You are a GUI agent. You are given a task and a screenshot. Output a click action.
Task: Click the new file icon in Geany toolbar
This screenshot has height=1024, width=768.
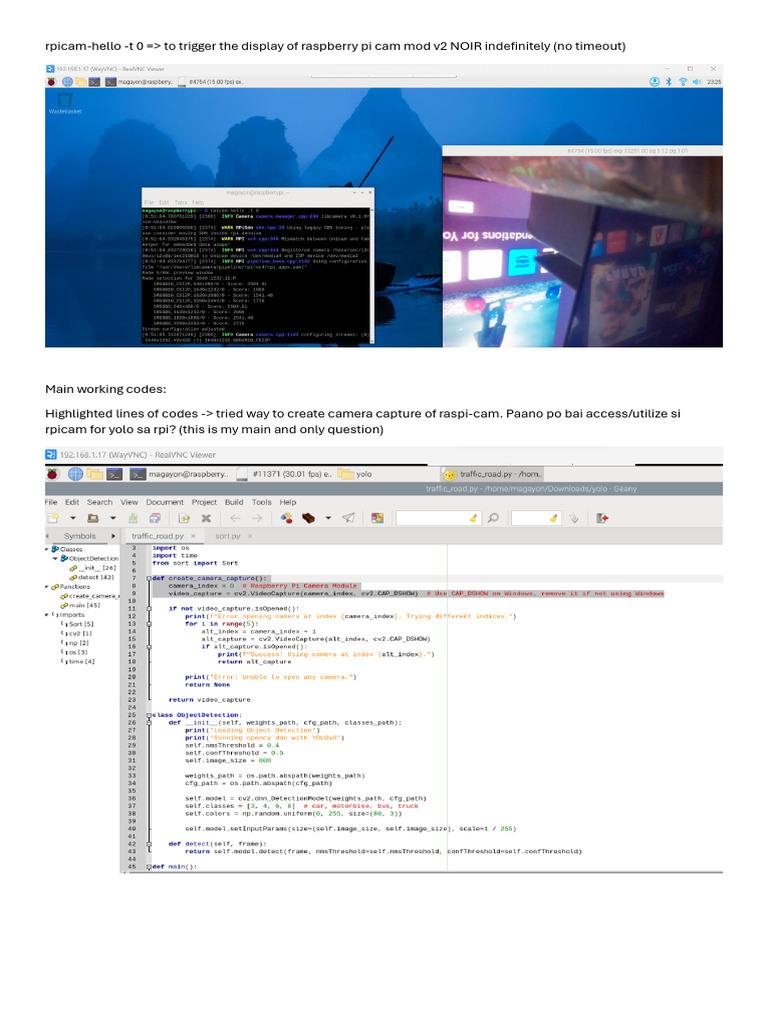click(x=53, y=518)
